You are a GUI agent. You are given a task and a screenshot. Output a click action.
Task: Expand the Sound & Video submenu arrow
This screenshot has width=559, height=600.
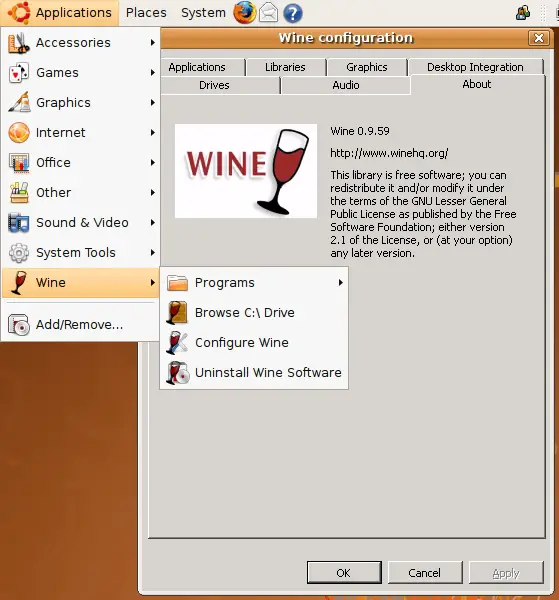point(153,223)
